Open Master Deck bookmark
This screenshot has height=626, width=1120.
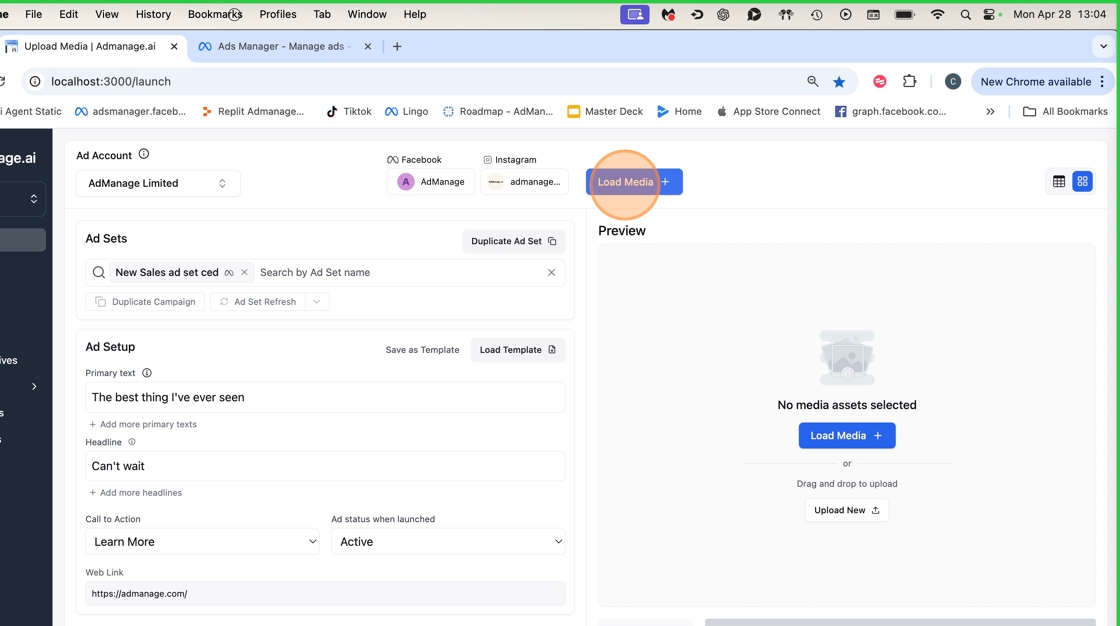tap(605, 111)
